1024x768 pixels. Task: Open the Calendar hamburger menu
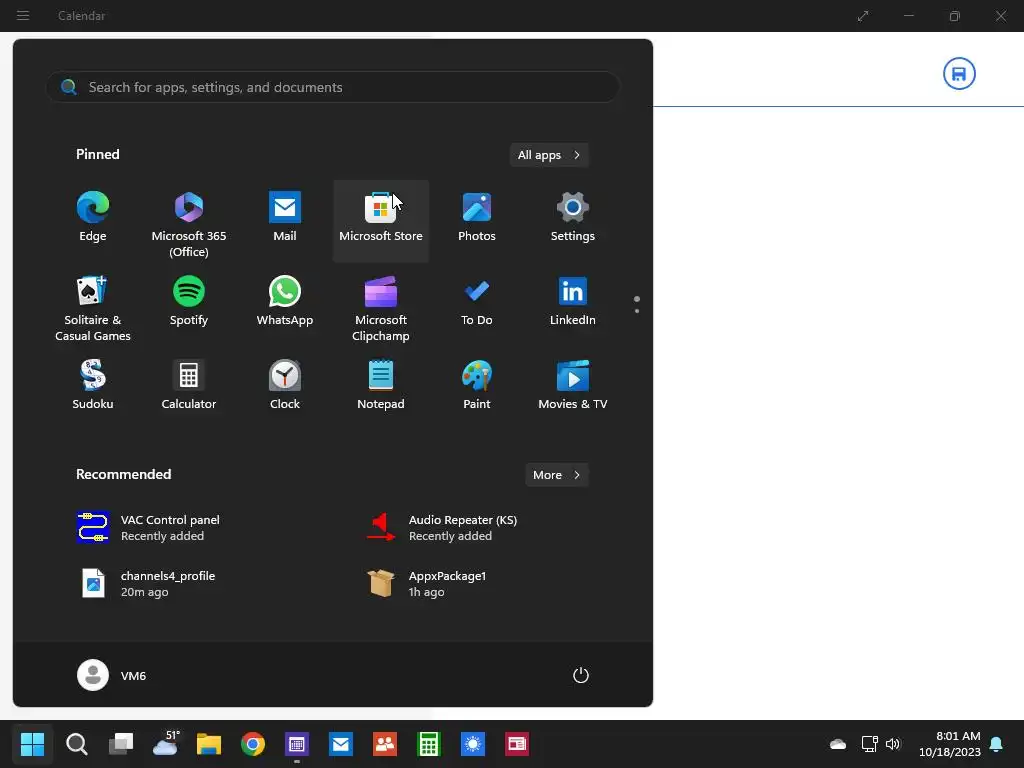point(23,15)
